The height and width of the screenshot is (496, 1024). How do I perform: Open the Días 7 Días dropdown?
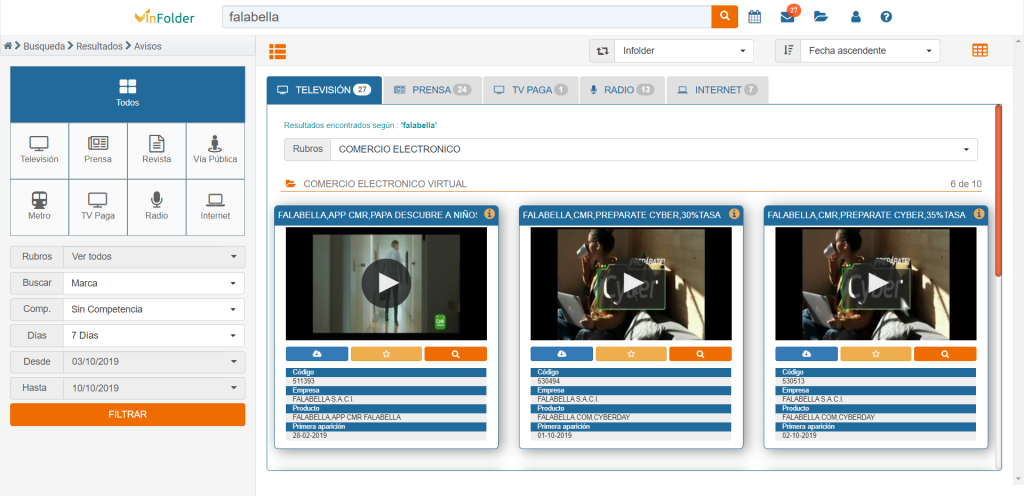[154, 335]
